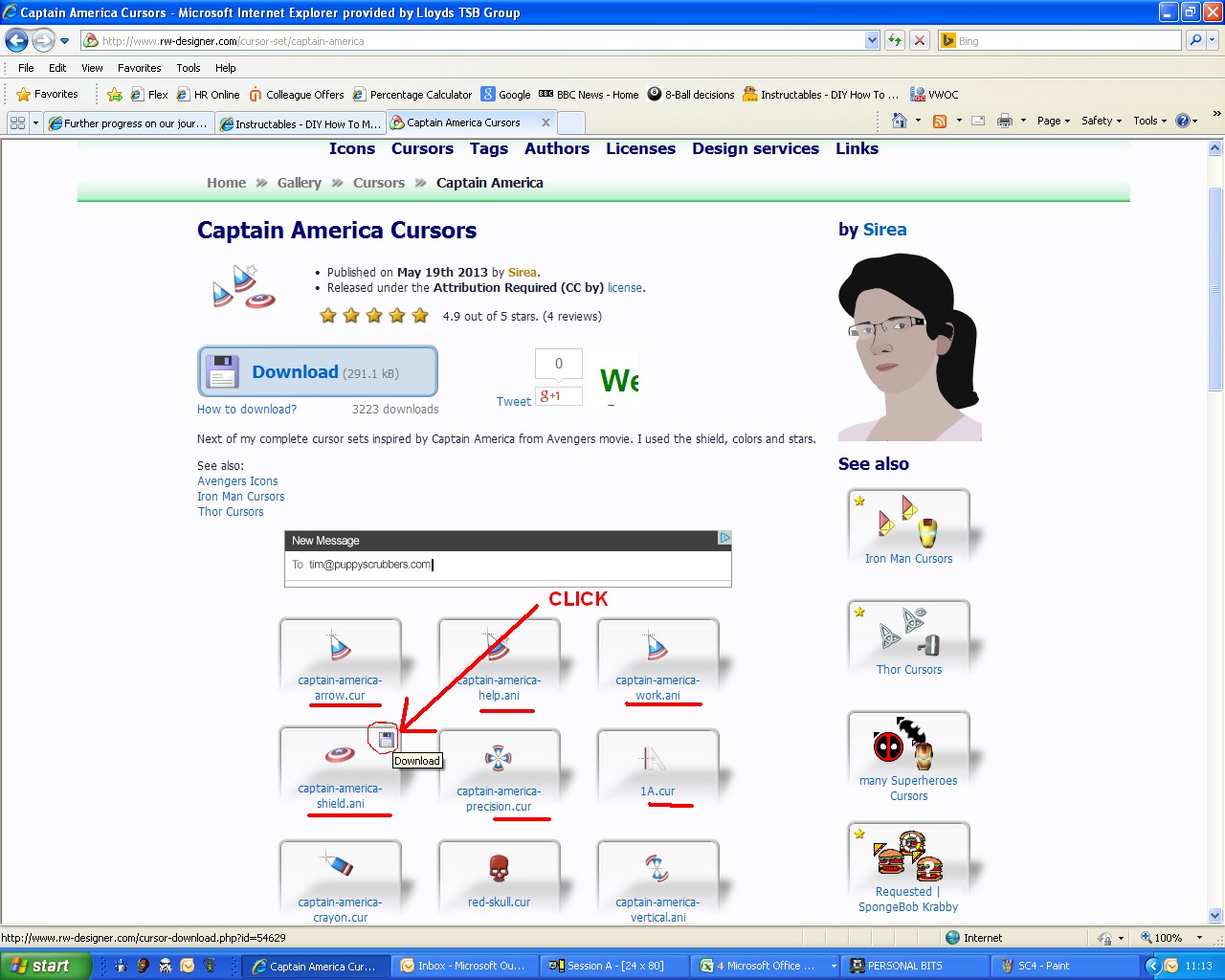Click the Google +1 button
This screenshot has height=980, width=1225.
pyautogui.click(x=559, y=396)
